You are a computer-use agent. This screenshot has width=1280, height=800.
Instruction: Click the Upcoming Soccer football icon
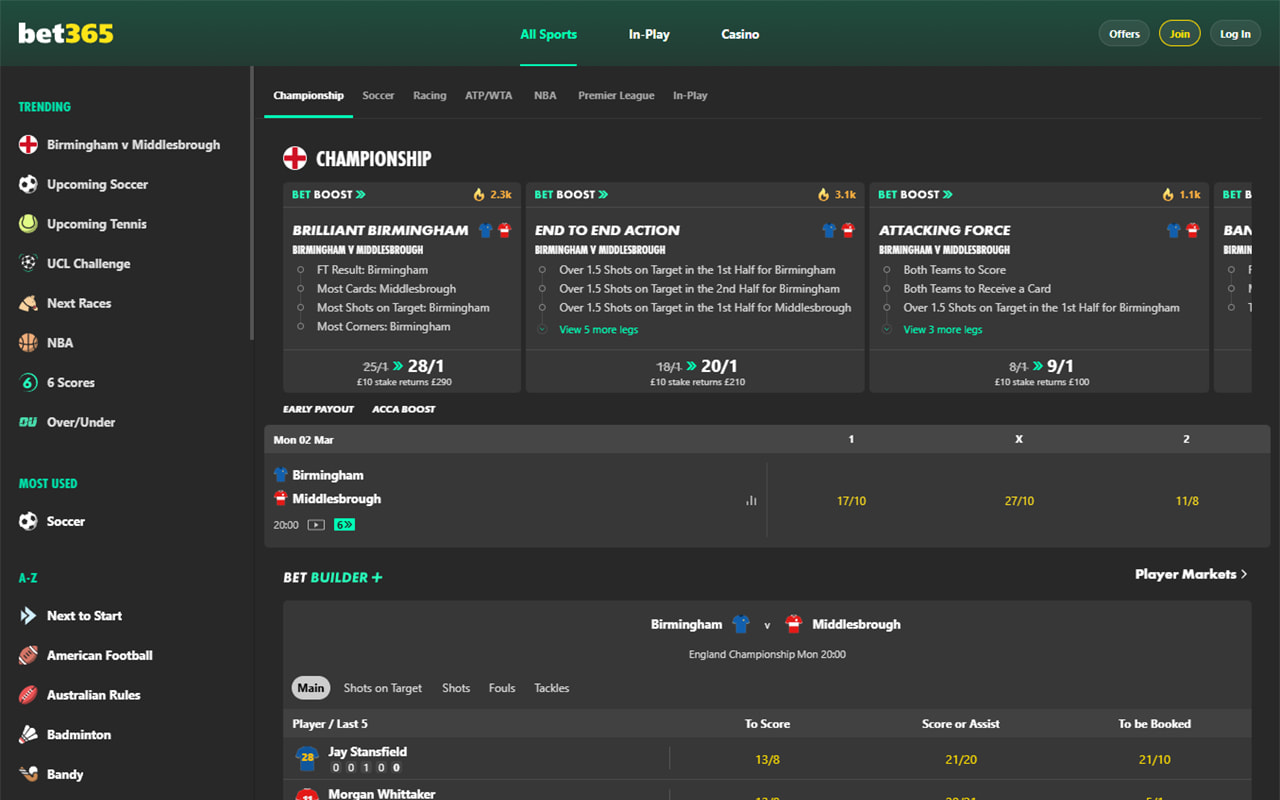tap(28, 184)
